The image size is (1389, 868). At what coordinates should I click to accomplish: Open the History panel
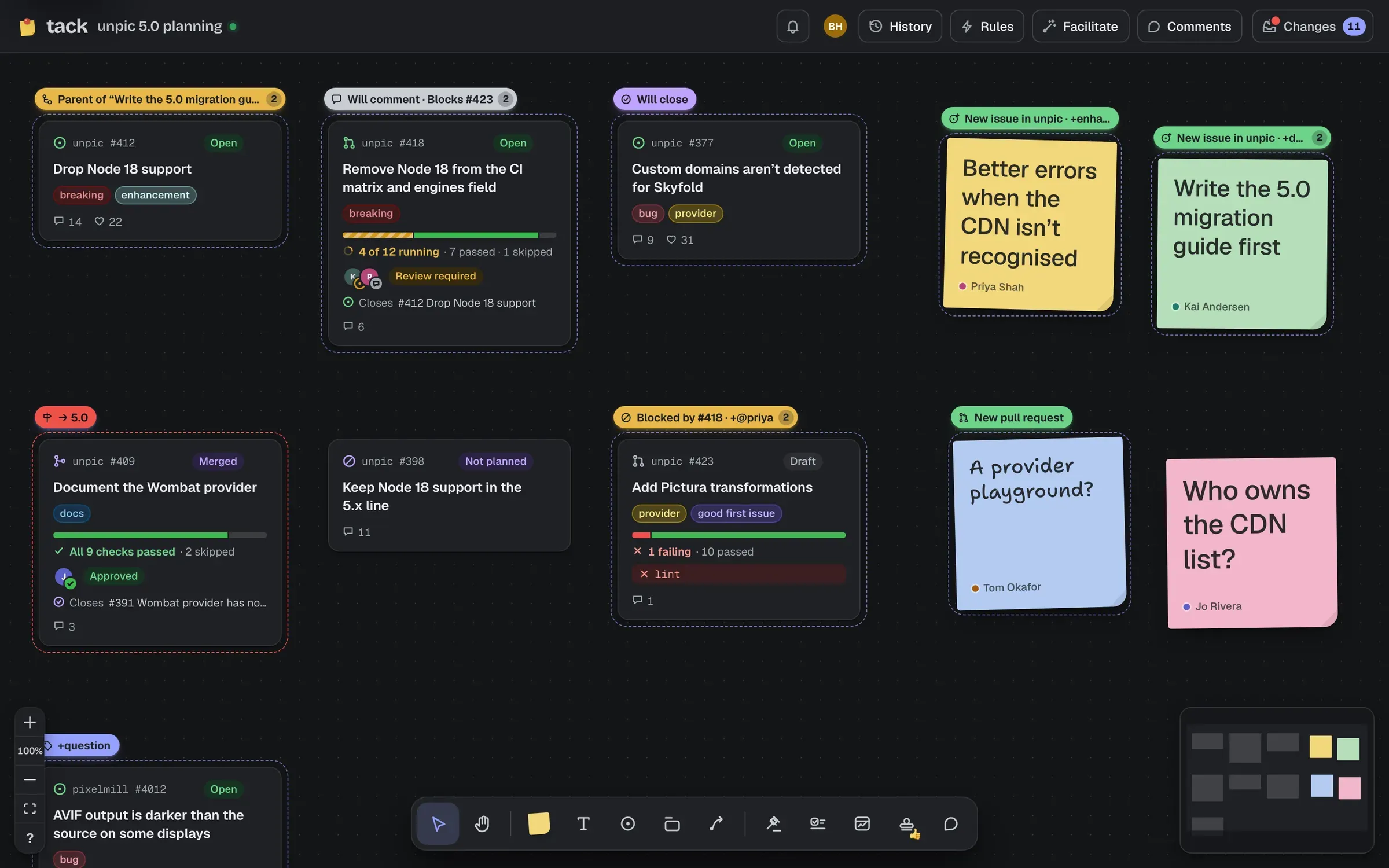[901, 26]
